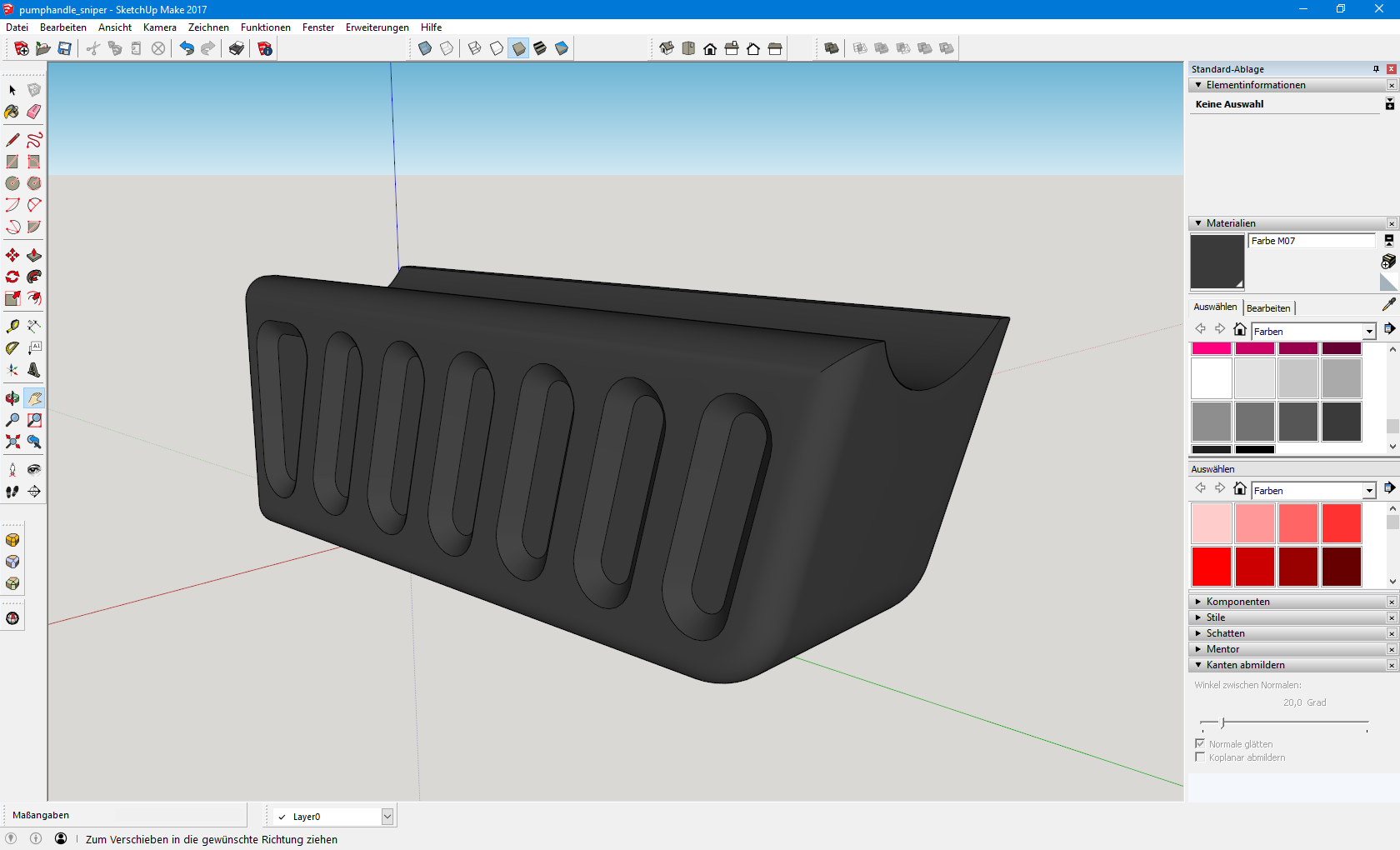Select the Tape Measure tool
1400x850 pixels.
click(12, 326)
